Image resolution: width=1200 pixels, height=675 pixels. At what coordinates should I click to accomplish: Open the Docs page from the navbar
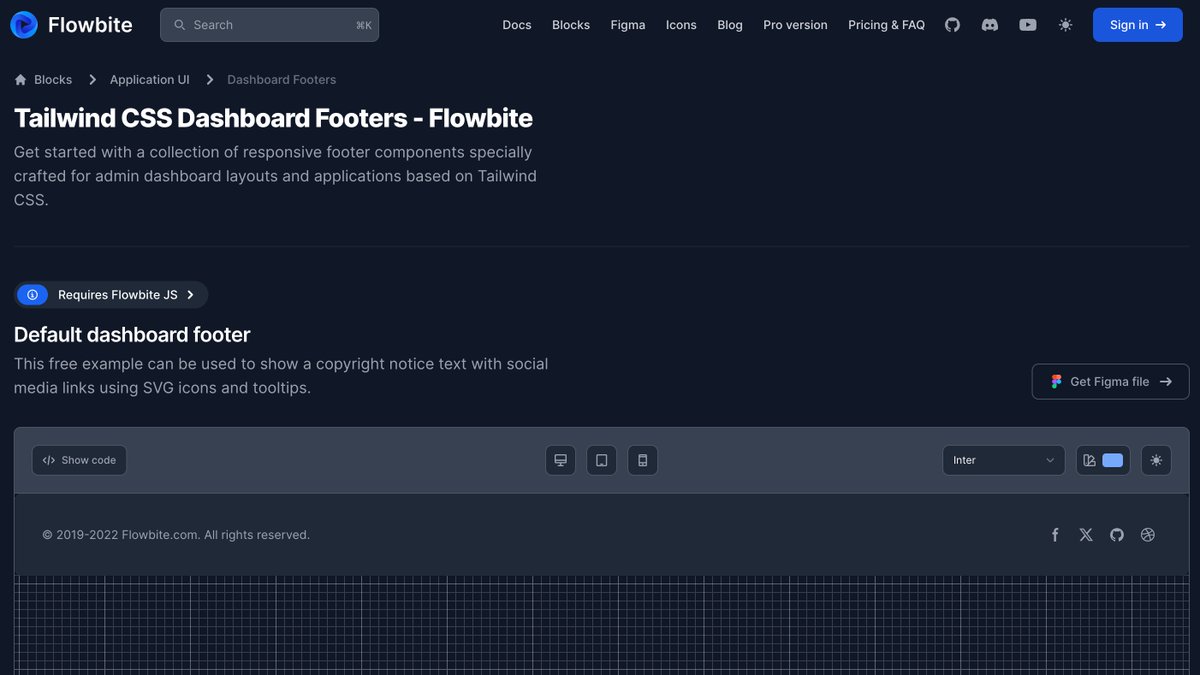click(517, 24)
